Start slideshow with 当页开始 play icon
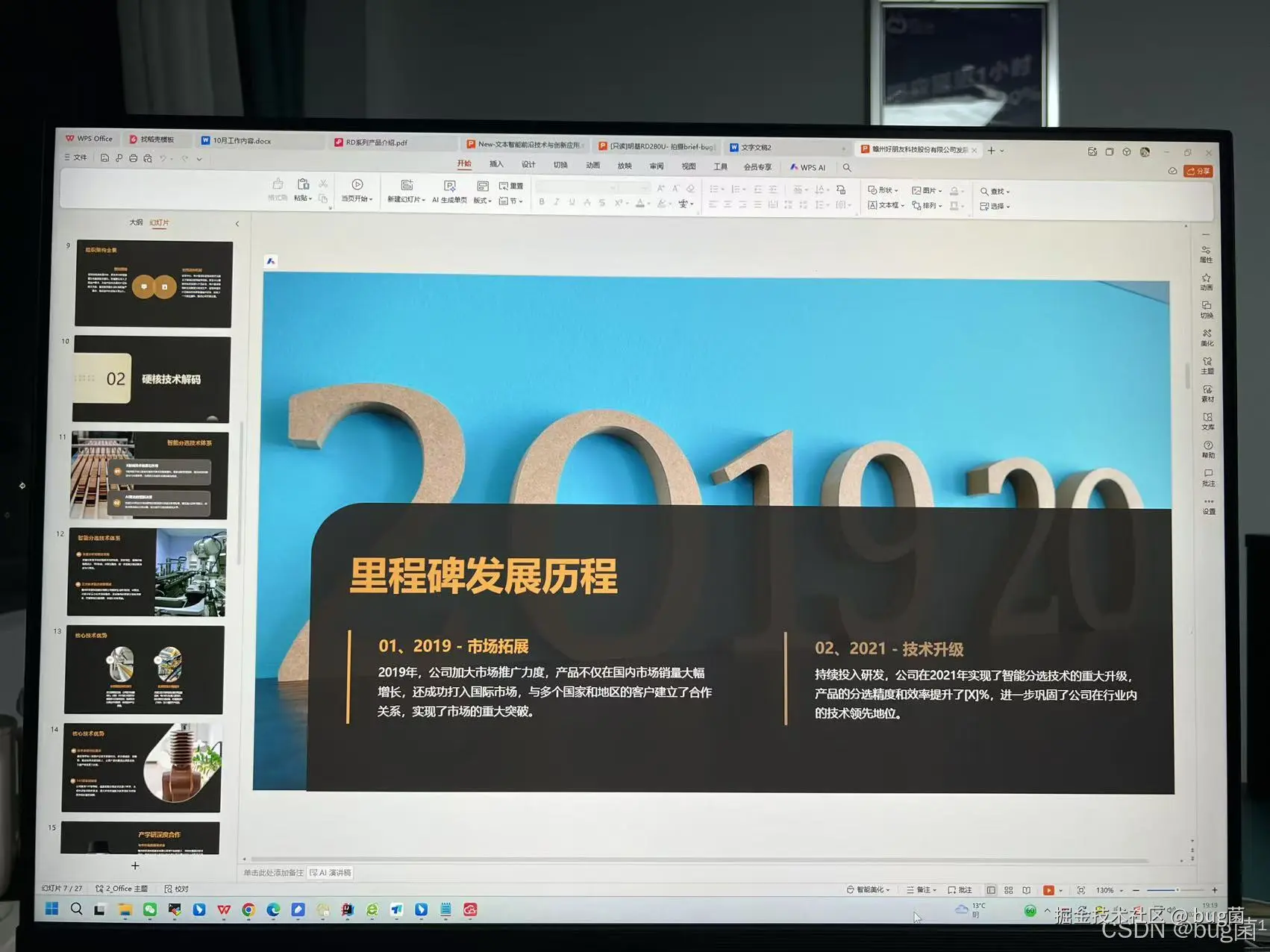This screenshot has height=952, width=1270. click(357, 184)
